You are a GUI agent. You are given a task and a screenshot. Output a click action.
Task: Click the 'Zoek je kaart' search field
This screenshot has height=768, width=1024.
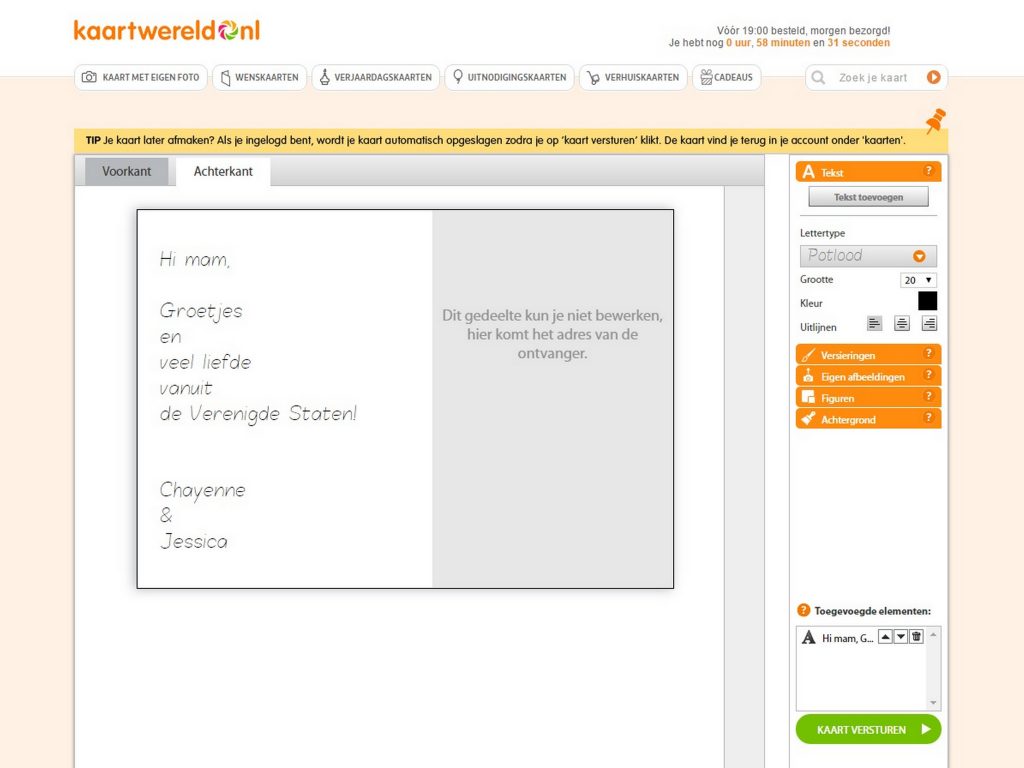[872, 77]
